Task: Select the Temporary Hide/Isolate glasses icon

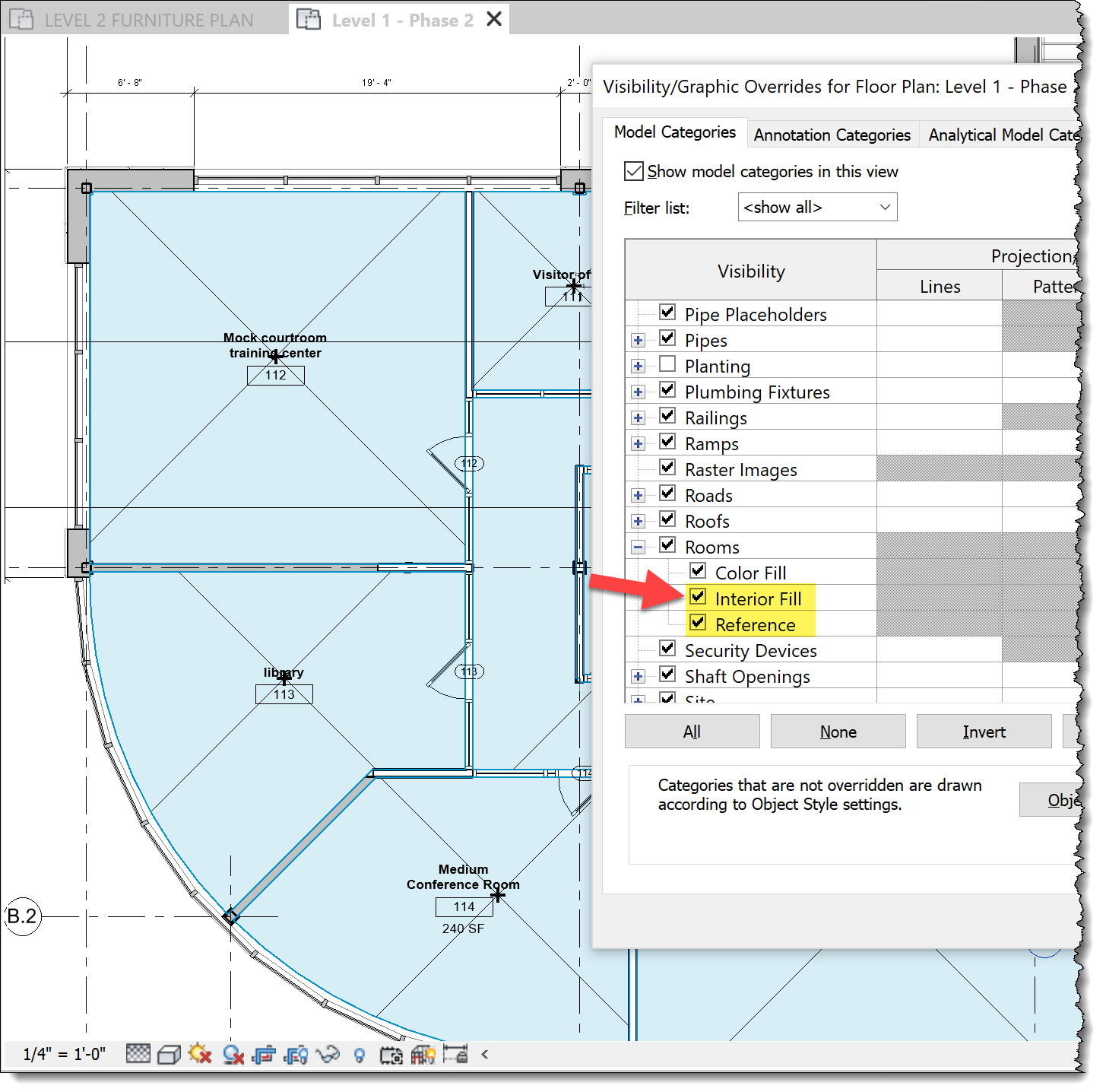Action: click(x=328, y=1055)
